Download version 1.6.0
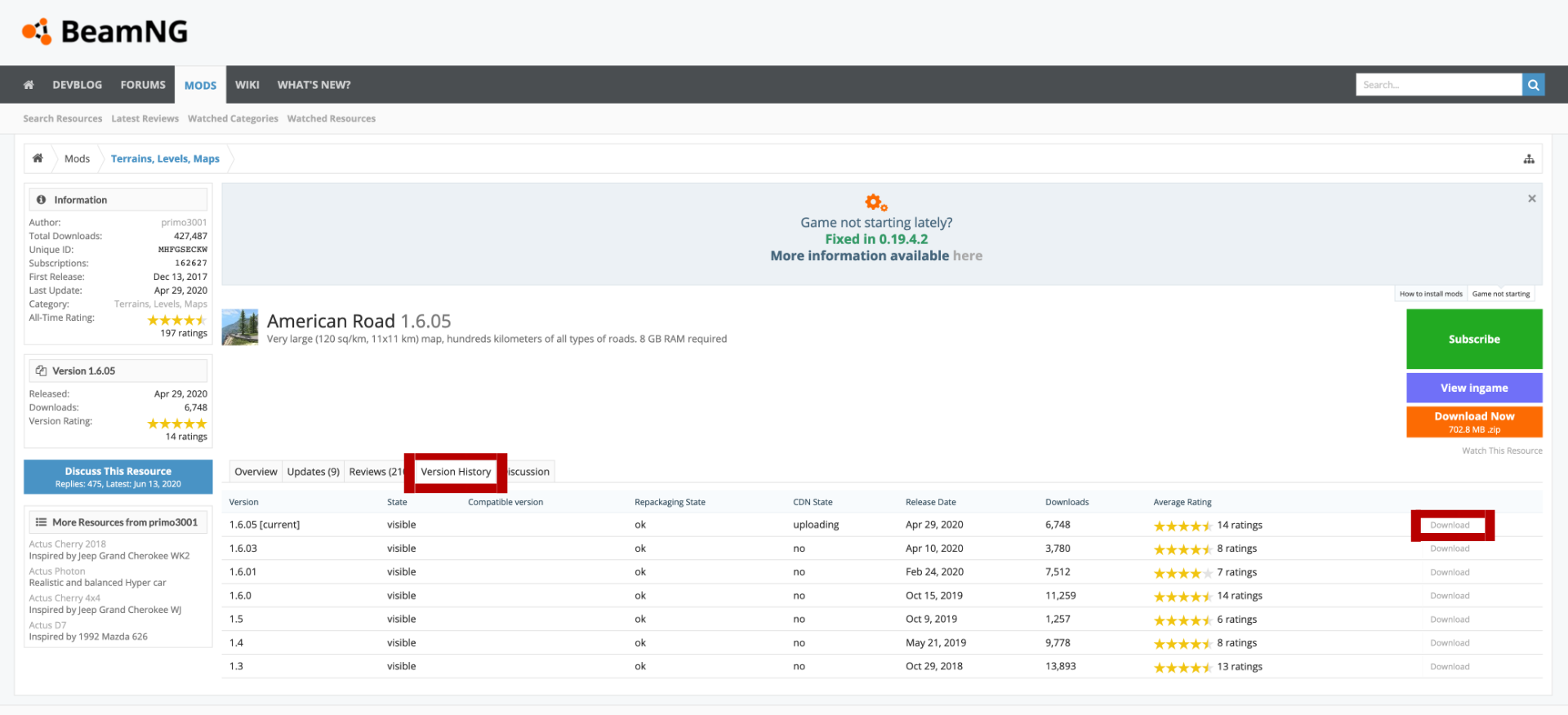Viewport: 1568px width, 715px height. (x=1450, y=596)
